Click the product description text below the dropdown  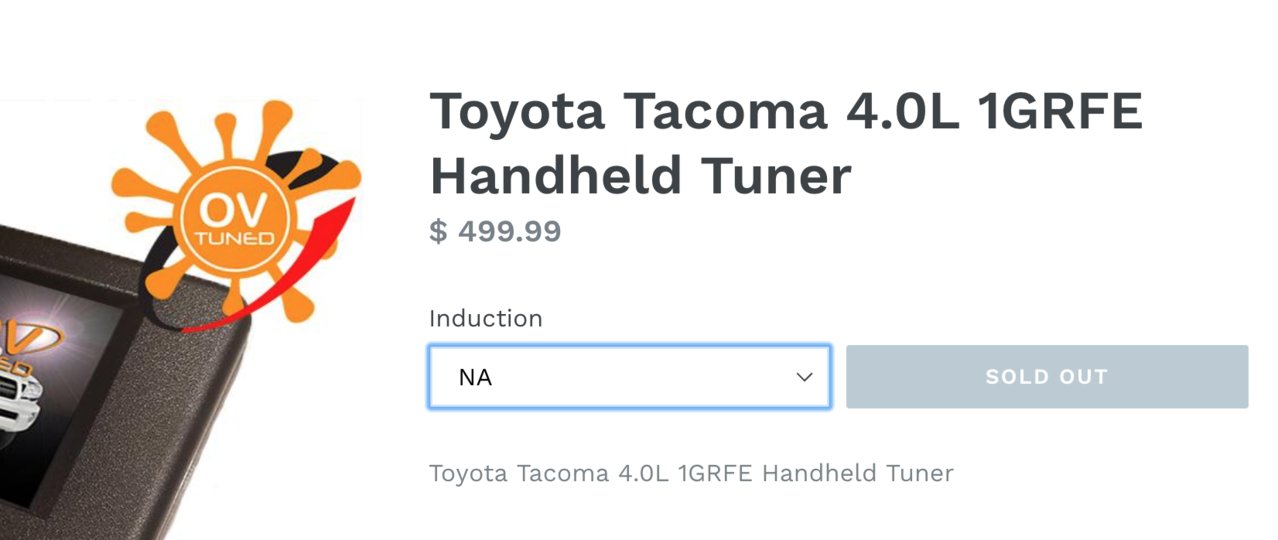click(x=691, y=472)
